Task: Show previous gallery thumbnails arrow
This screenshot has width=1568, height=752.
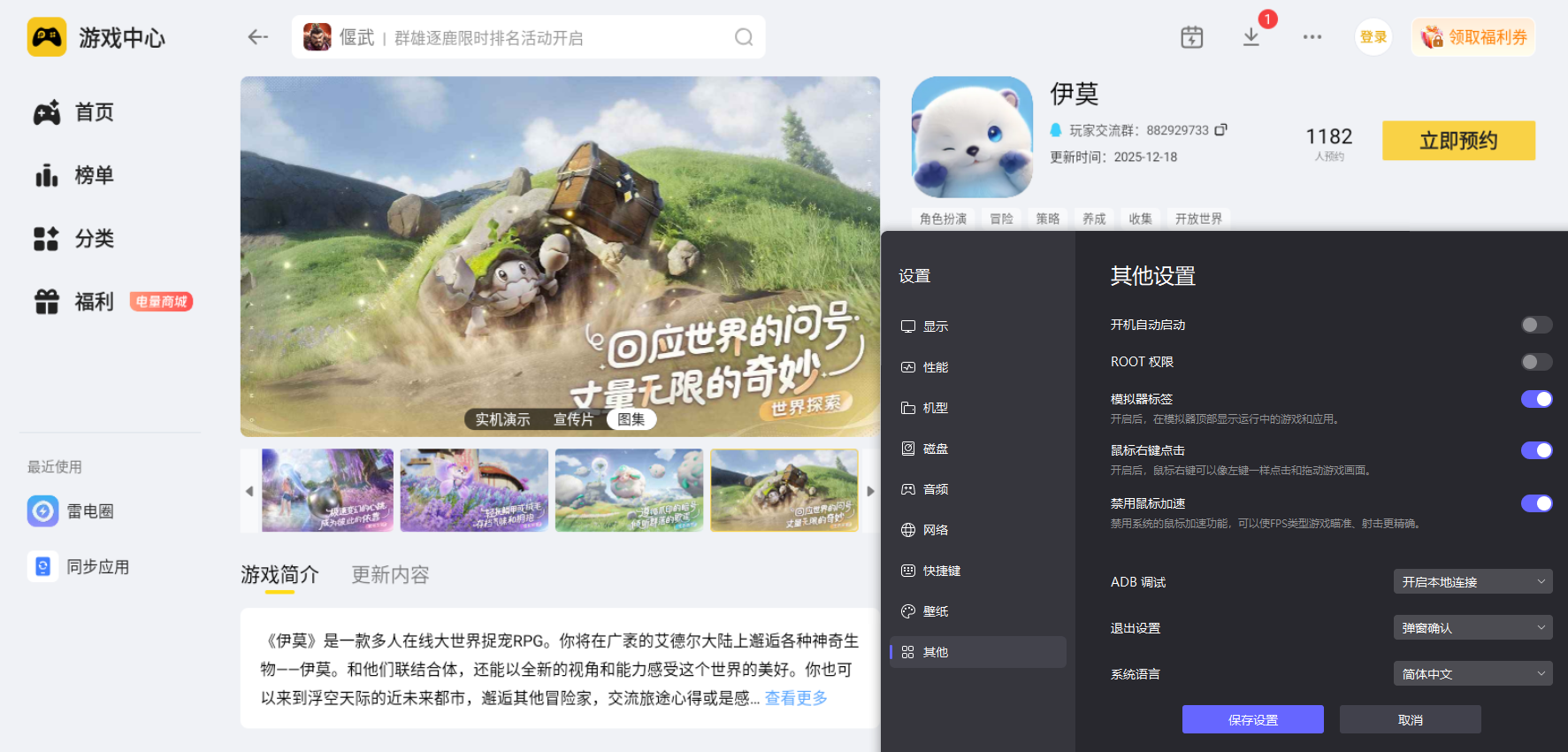Action: (x=249, y=491)
